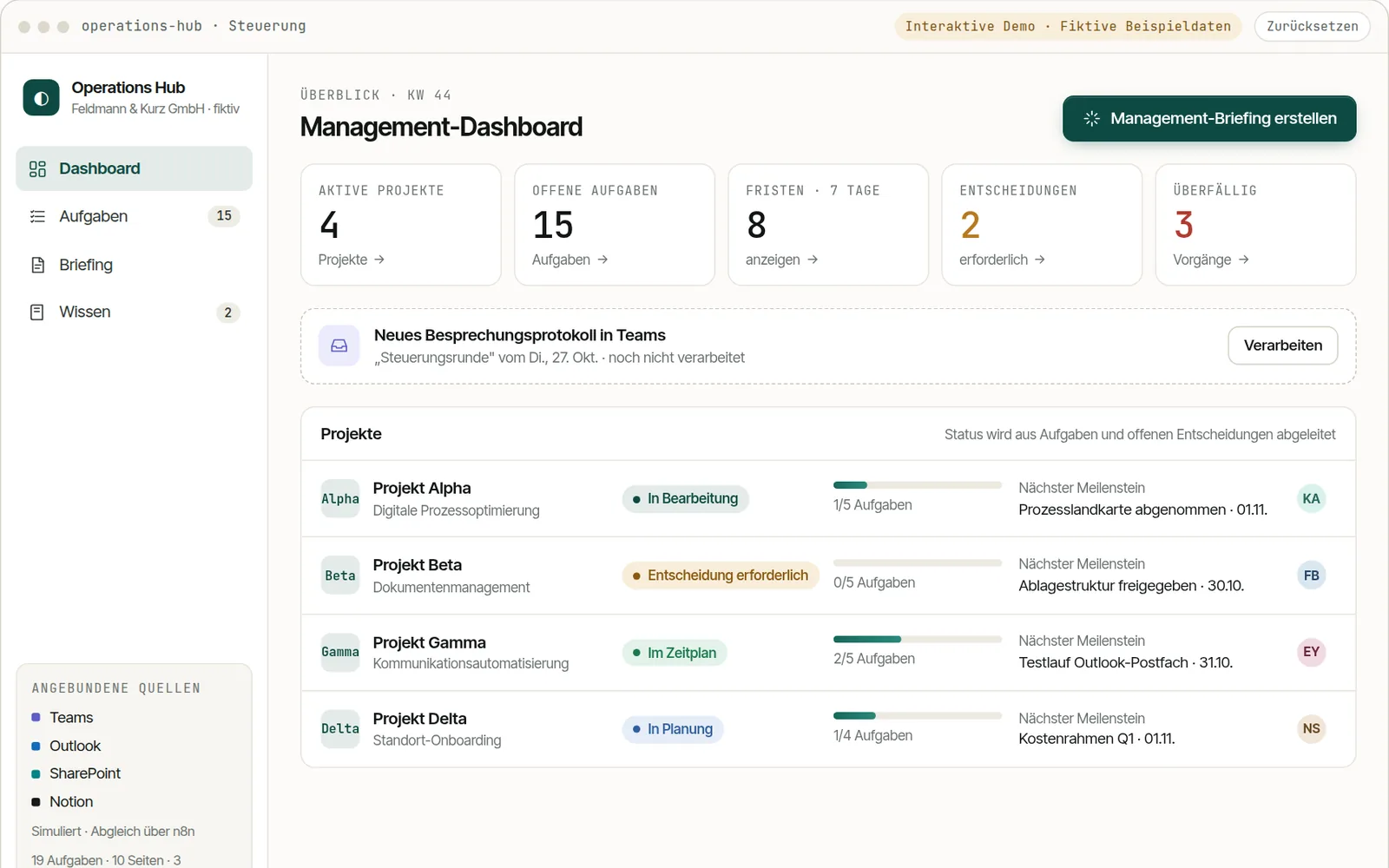This screenshot has height=868, width=1389.
Task: Open the Offene Aufgaben card link
Action: (570, 260)
